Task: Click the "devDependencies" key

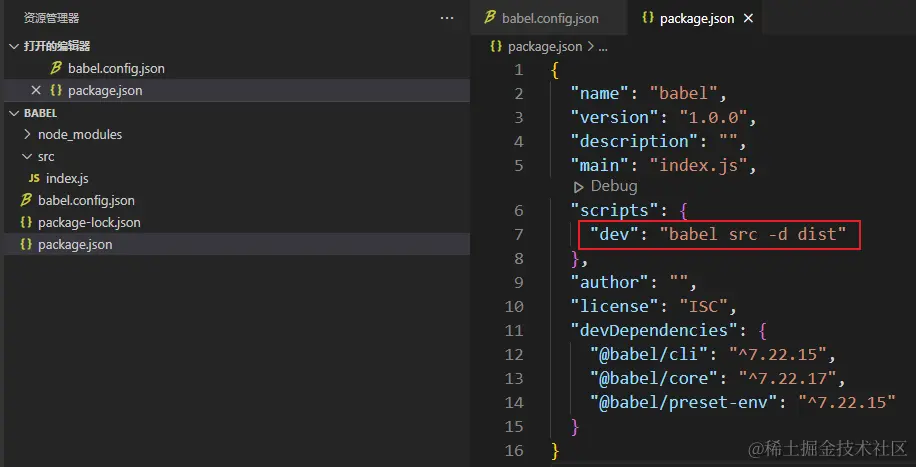Action: [x=653, y=330]
